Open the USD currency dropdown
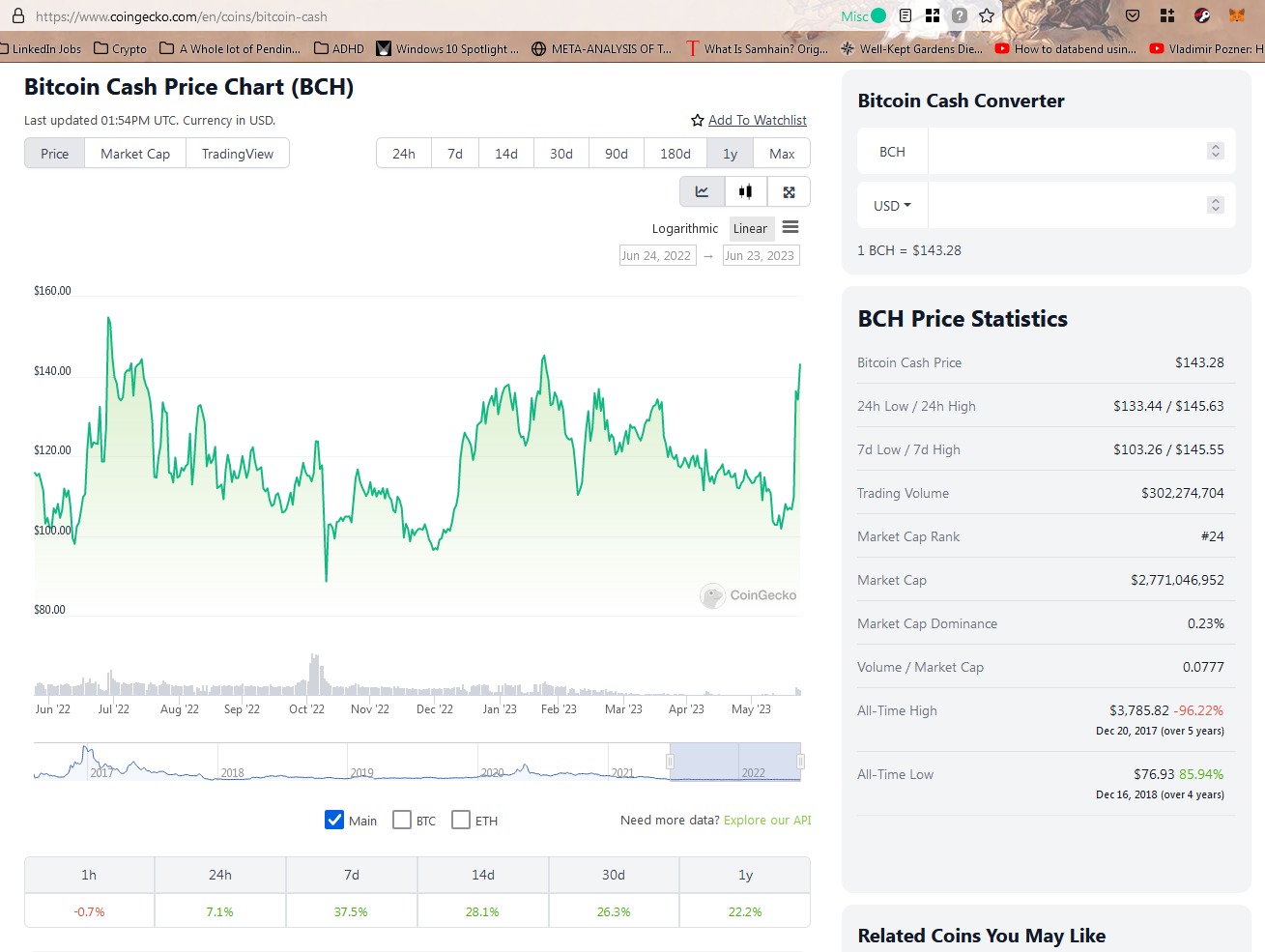Viewport: 1265px width, 952px height. [x=892, y=206]
